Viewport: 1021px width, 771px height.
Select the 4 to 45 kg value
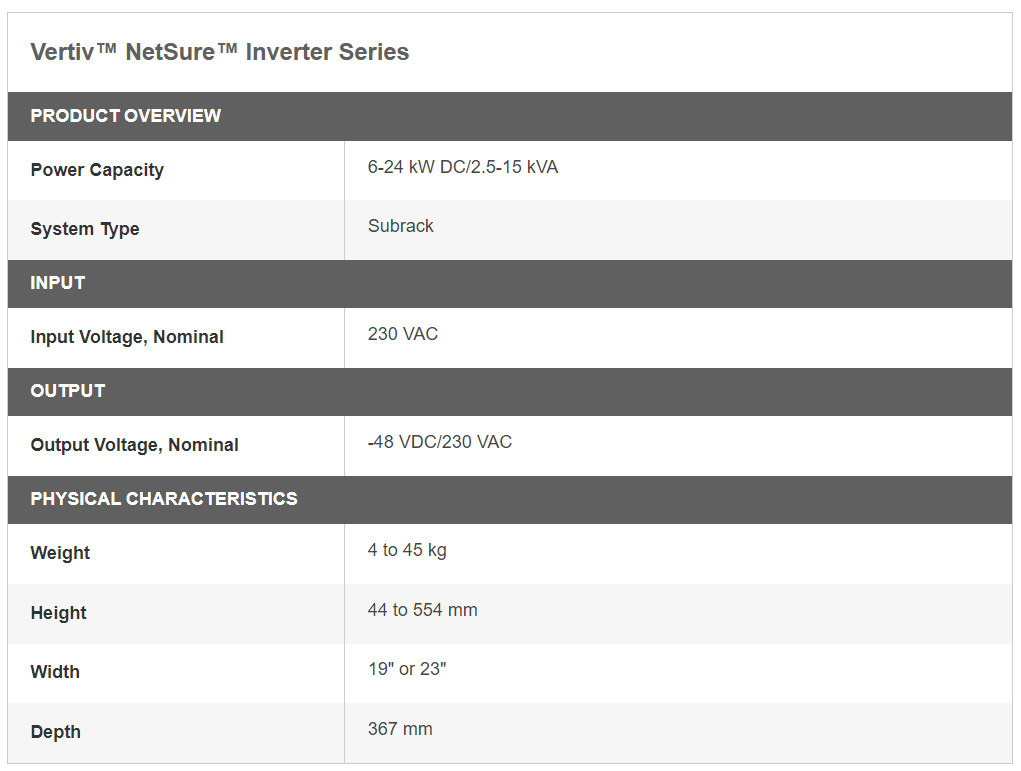tap(407, 550)
